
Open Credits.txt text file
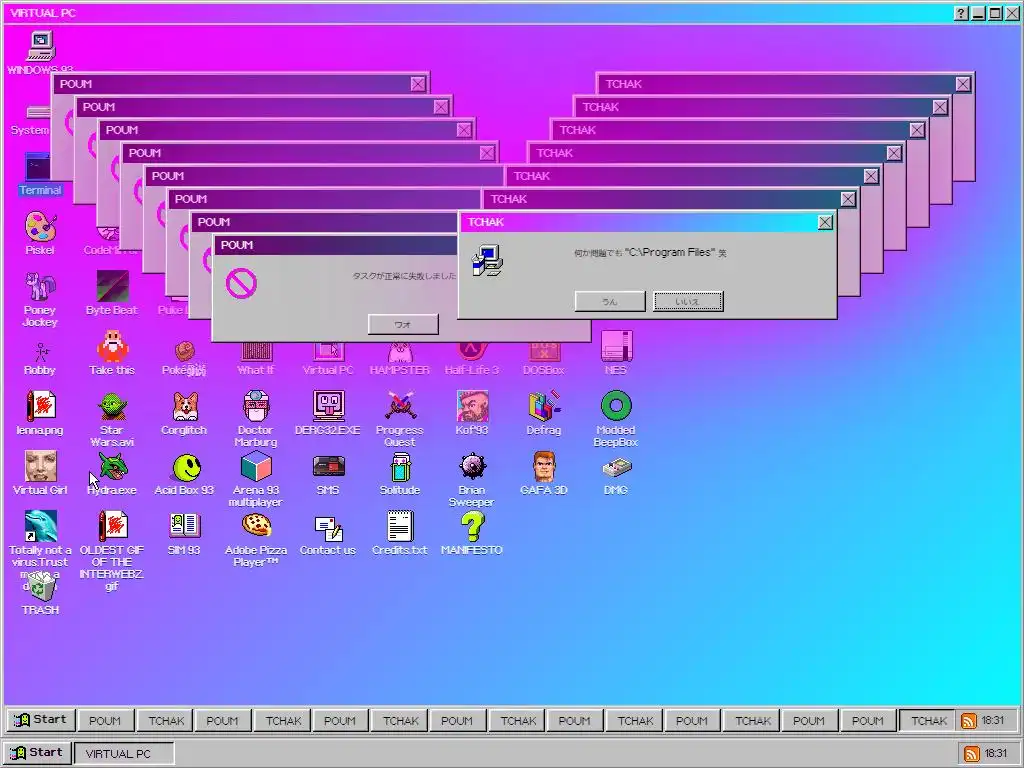tap(400, 526)
